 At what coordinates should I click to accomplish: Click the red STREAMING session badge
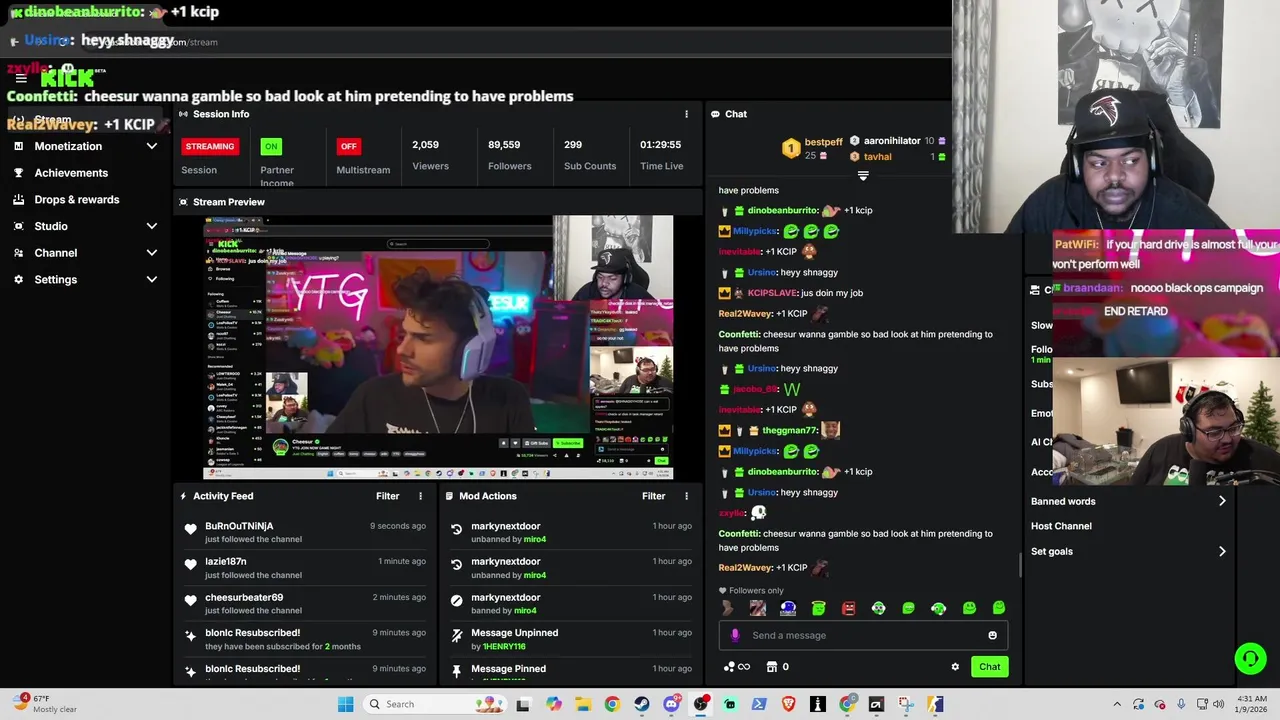[x=210, y=146]
